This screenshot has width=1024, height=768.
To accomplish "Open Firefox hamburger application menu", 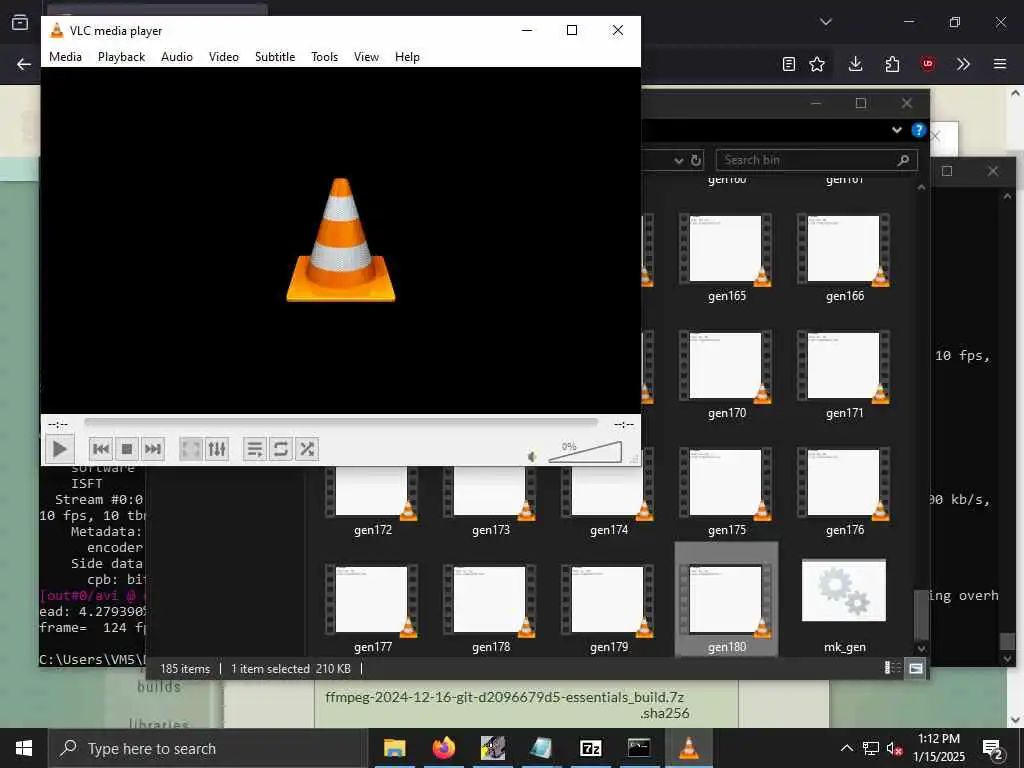I will click(1000, 64).
